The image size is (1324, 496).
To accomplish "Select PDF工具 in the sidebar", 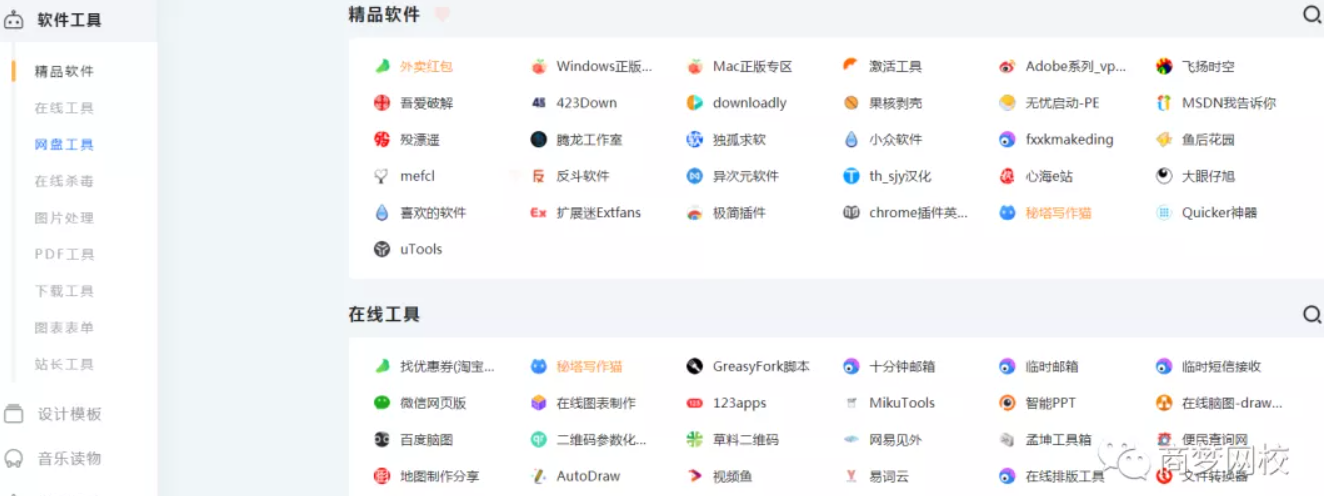I will click(64, 254).
